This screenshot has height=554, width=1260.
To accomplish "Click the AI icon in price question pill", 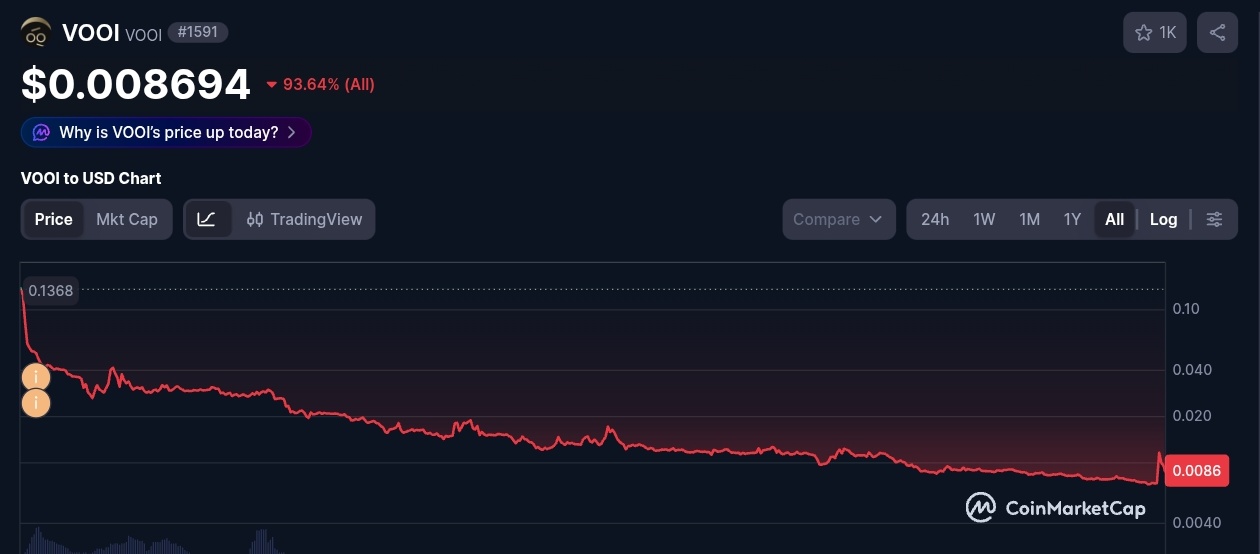I will (41, 132).
